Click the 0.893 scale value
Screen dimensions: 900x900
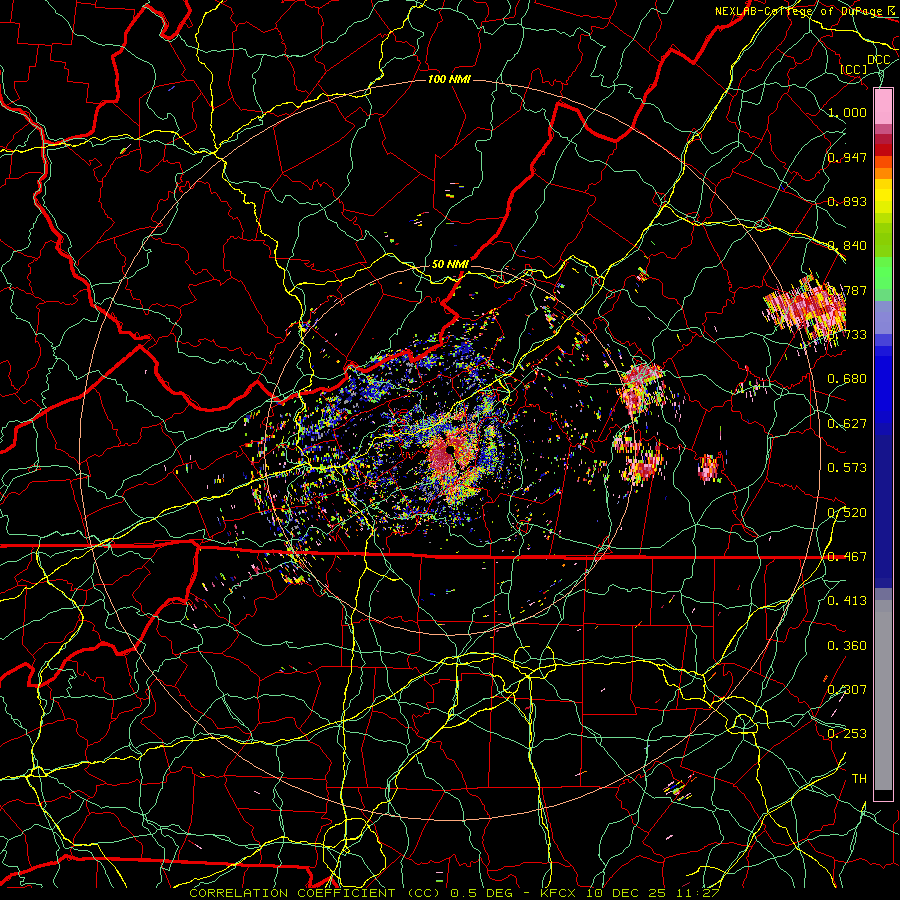point(847,201)
